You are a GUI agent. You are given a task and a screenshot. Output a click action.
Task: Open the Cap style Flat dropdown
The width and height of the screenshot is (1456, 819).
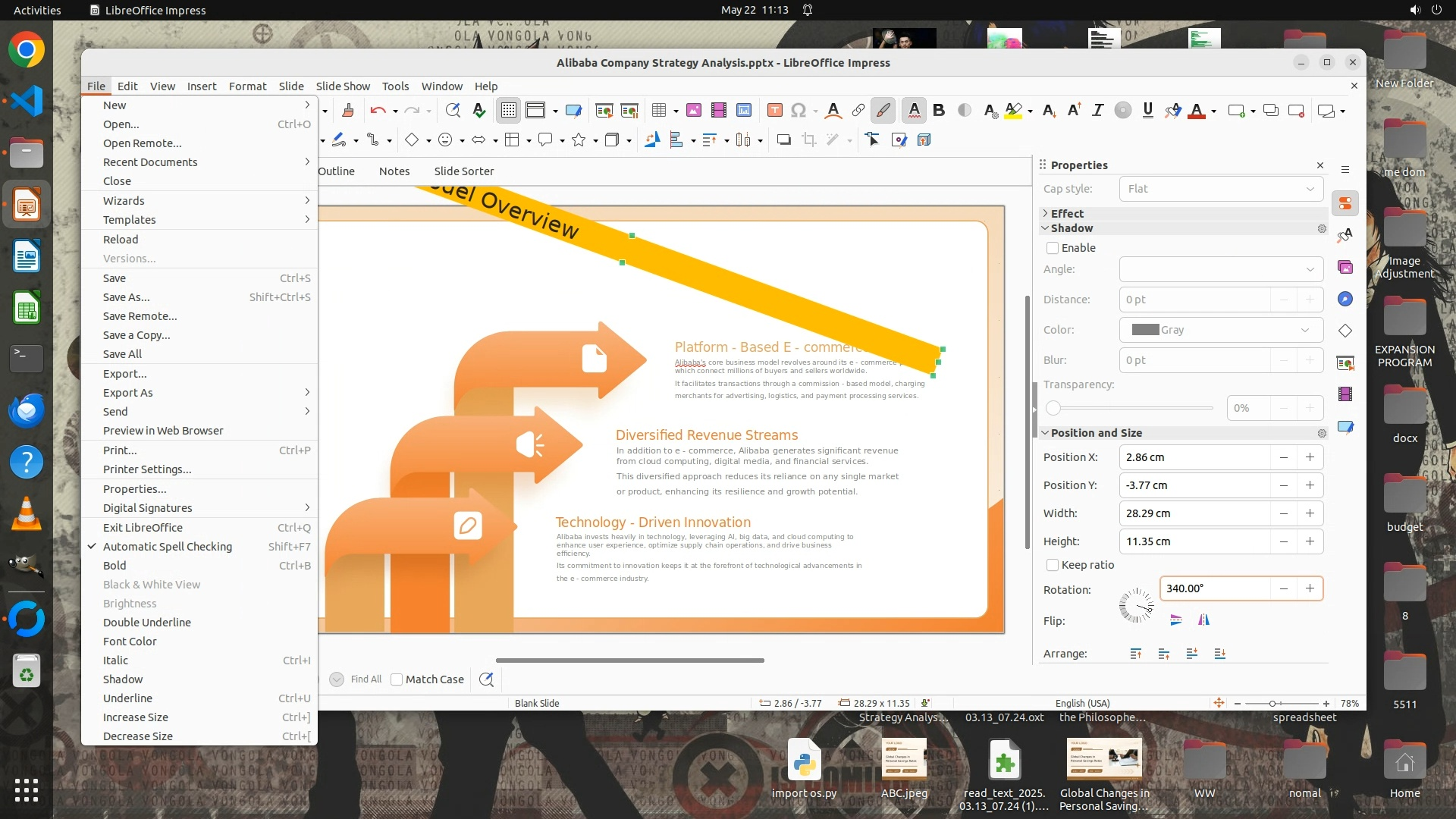pos(1221,189)
